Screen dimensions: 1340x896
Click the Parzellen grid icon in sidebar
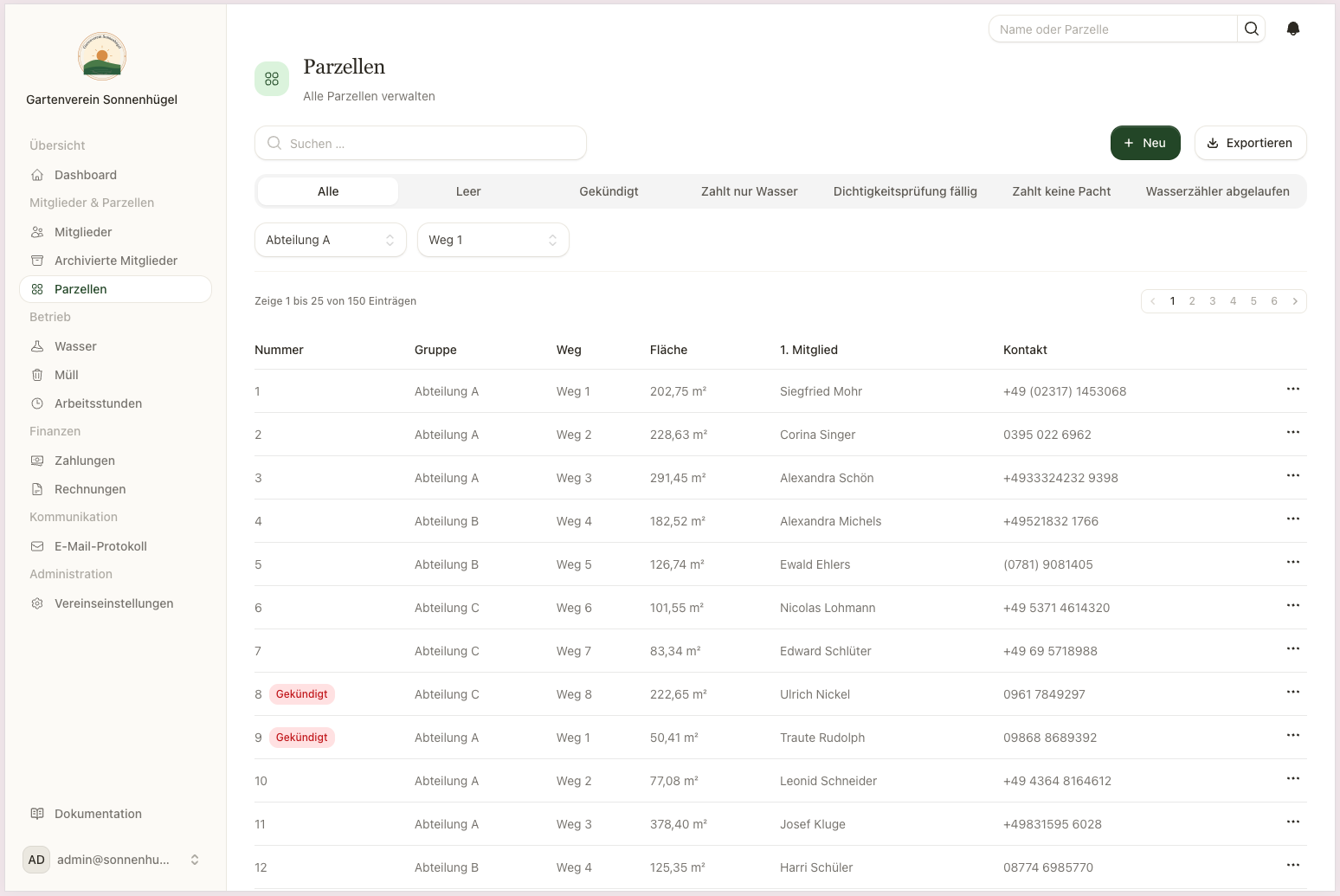pyautogui.click(x=37, y=289)
